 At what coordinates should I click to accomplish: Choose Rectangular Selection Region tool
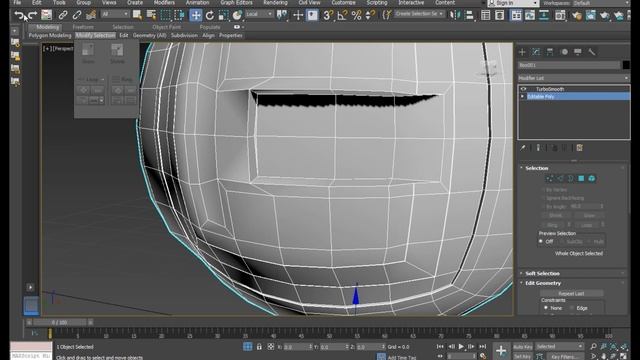[165, 16]
